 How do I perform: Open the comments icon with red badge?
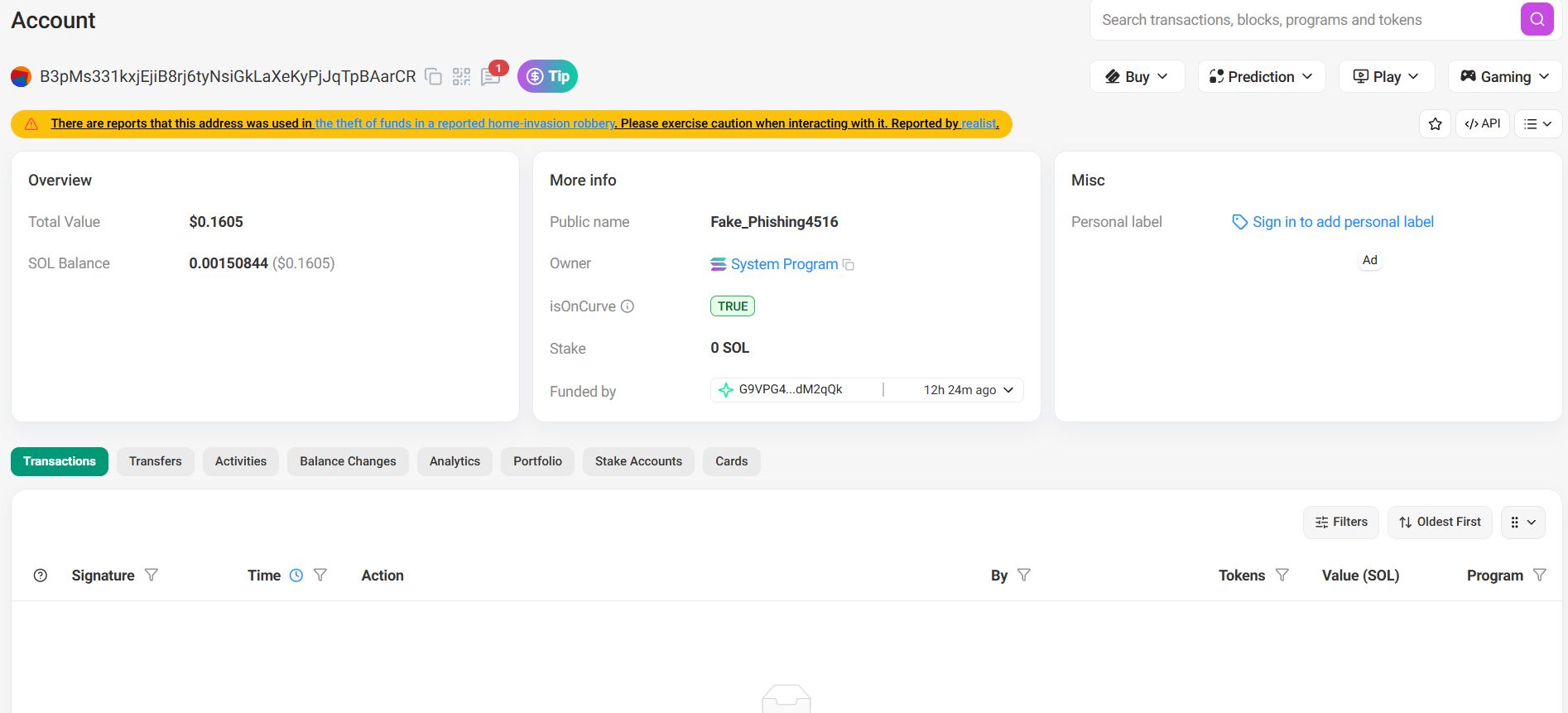tap(491, 77)
